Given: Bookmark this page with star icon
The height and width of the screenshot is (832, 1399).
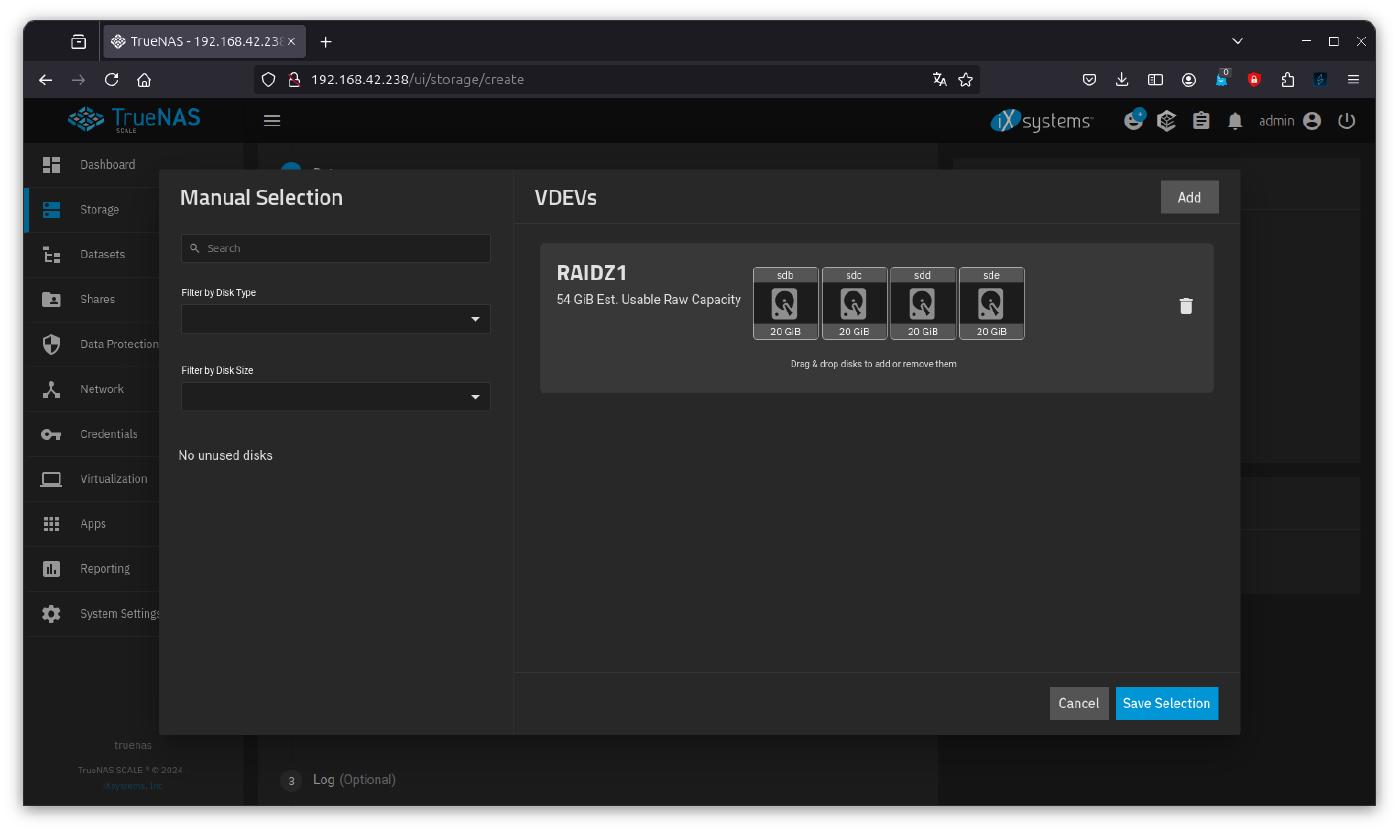Looking at the screenshot, I should coord(965,80).
